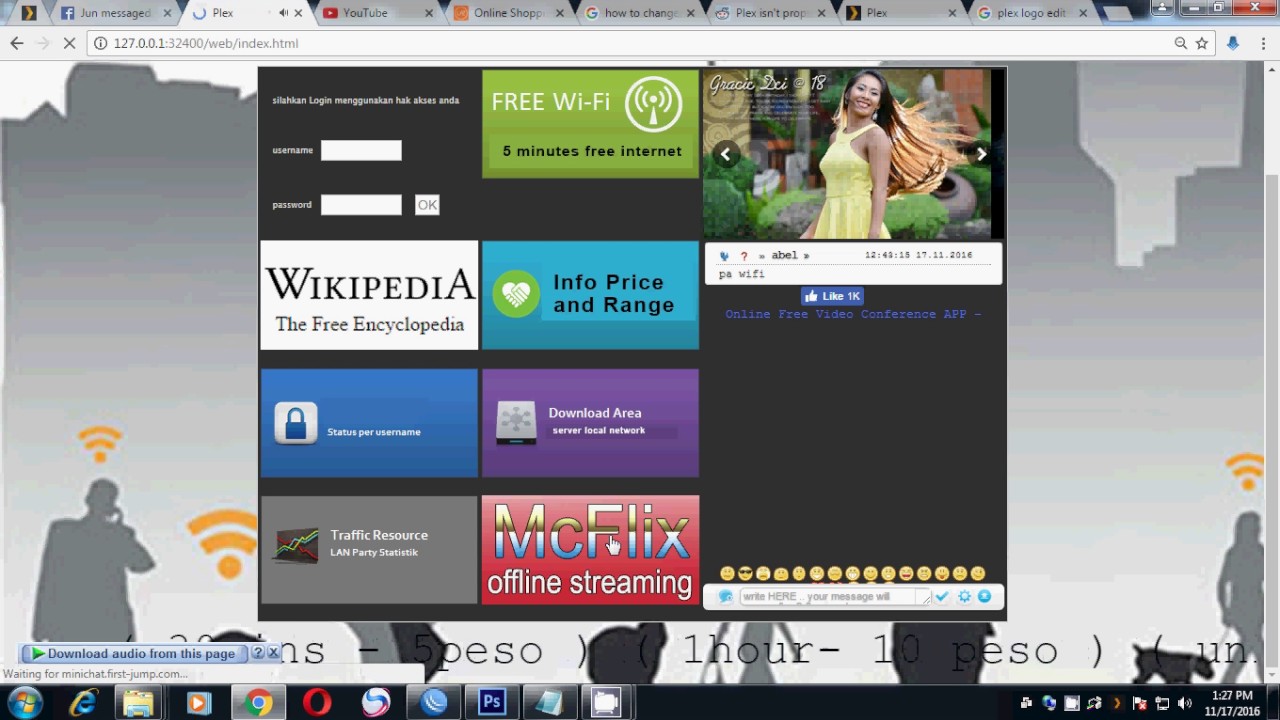This screenshot has height=720, width=1280.
Task: Click the chat bubble icon left of message box
Action: point(726,597)
